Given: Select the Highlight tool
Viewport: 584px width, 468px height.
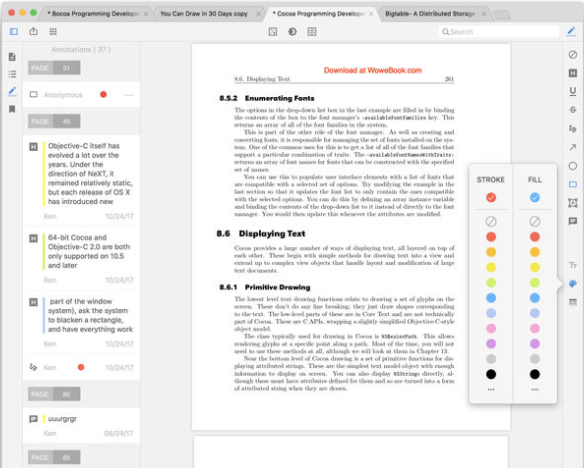Looking at the screenshot, I should point(573,73).
